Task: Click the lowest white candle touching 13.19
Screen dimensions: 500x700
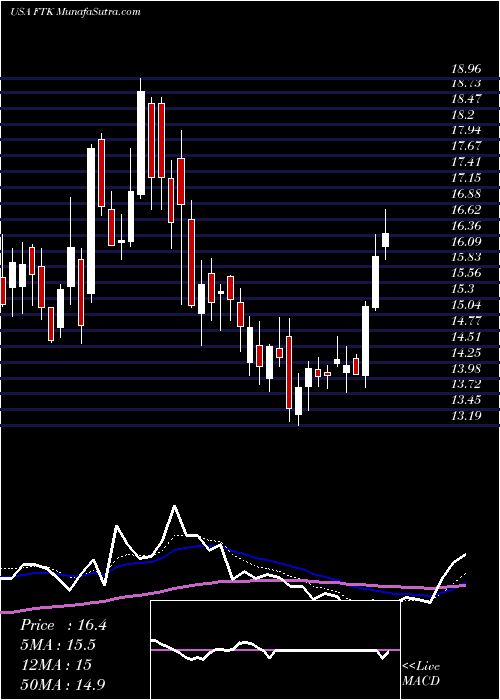Action: [298, 401]
